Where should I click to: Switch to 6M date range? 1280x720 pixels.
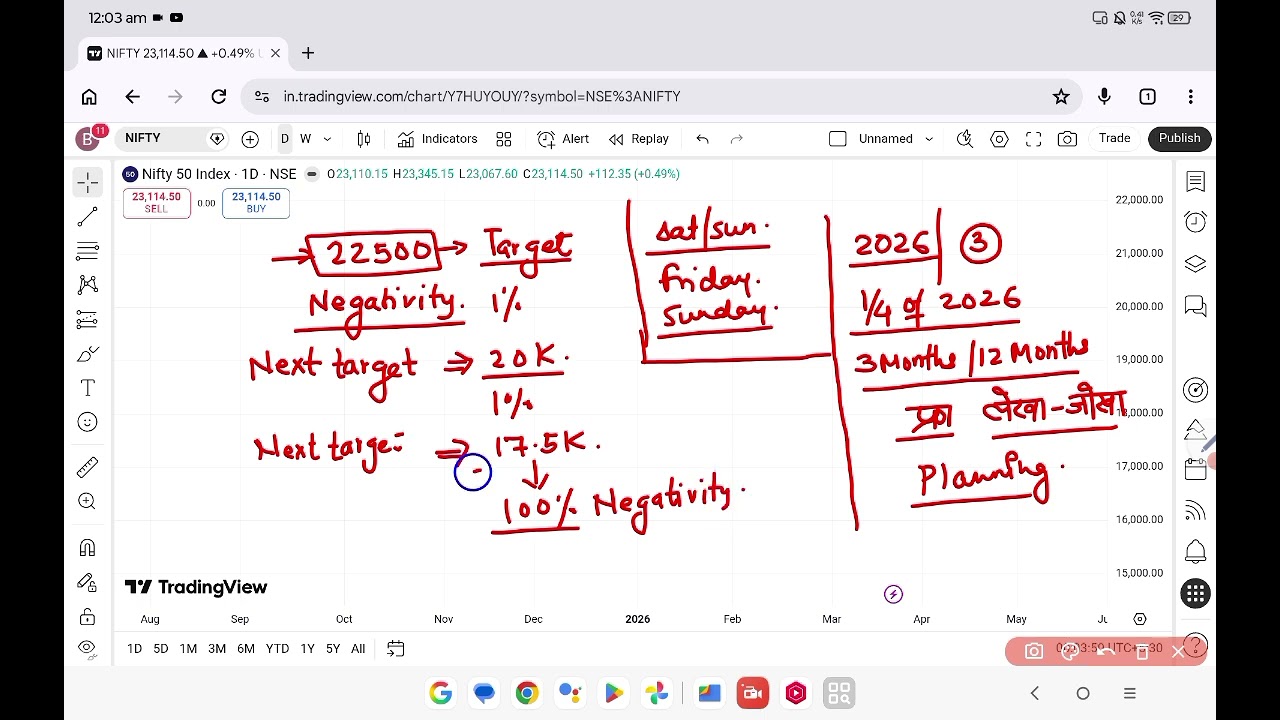[x=246, y=649]
